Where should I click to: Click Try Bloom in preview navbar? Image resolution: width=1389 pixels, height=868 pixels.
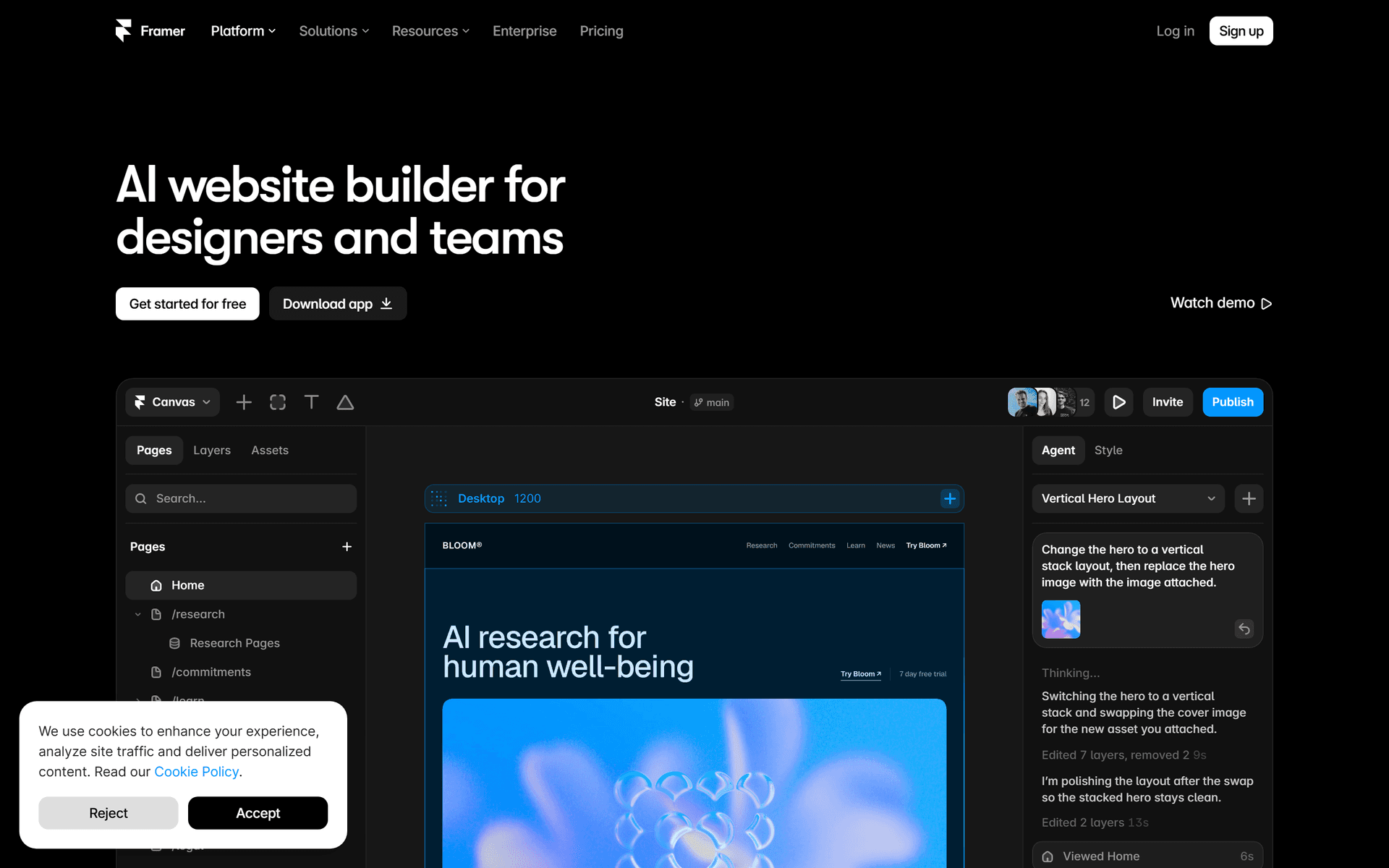click(x=926, y=545)
